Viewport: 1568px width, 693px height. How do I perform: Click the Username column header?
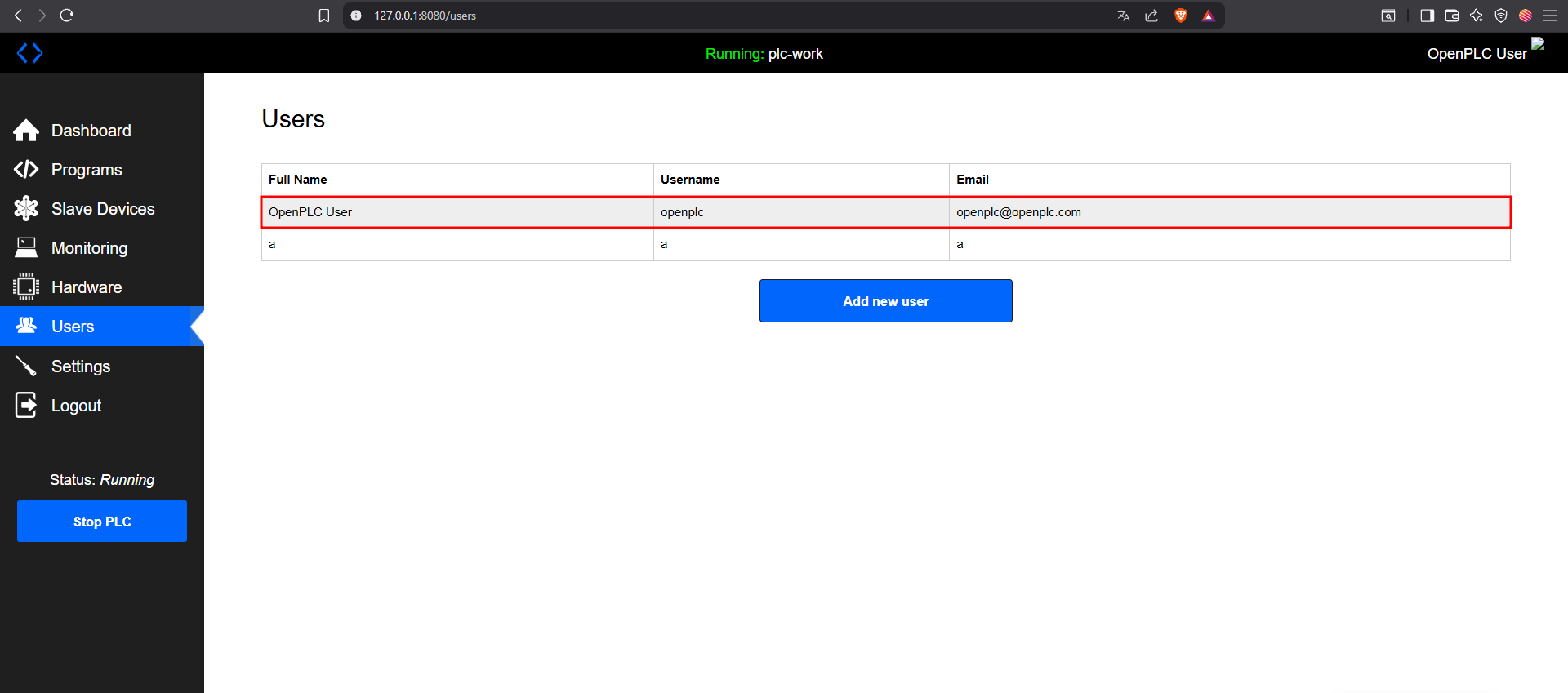801,180
